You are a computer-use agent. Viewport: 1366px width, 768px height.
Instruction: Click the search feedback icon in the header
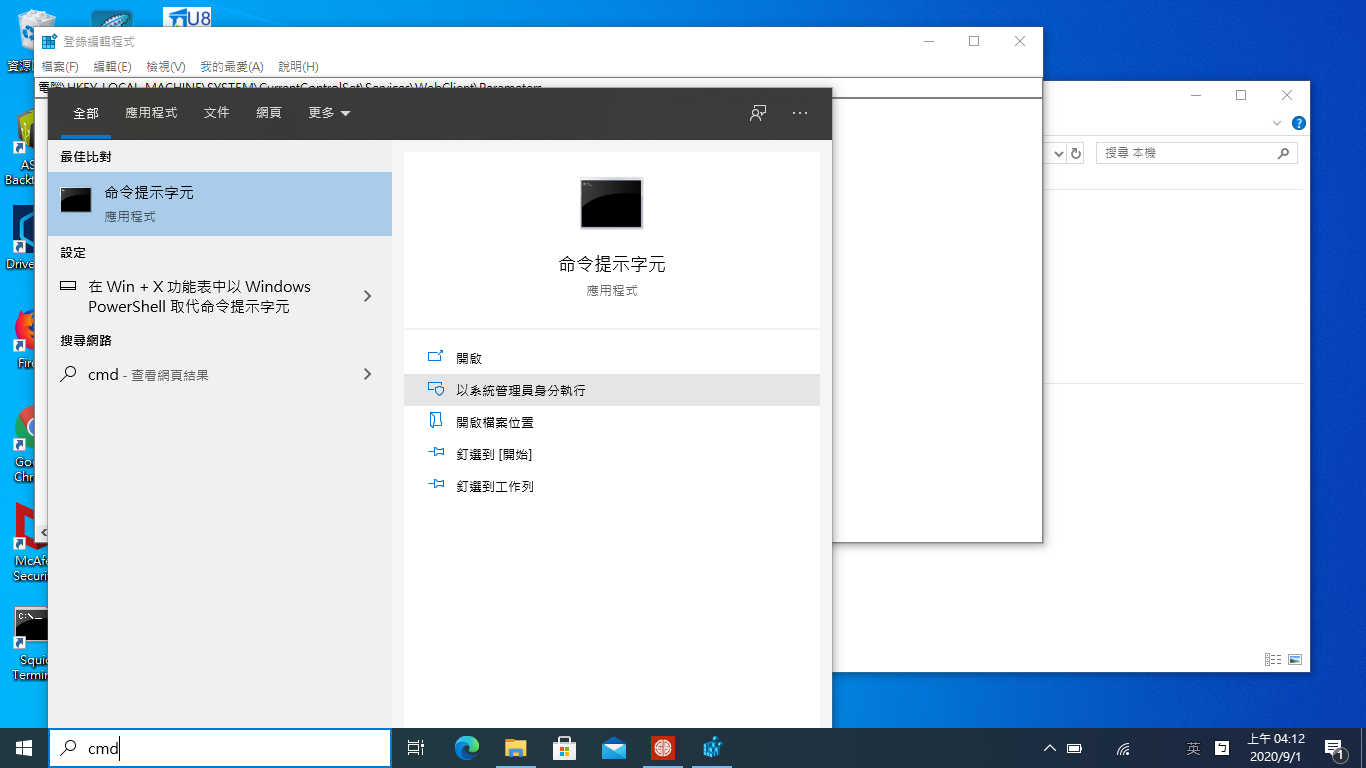(x=758, y=113)
